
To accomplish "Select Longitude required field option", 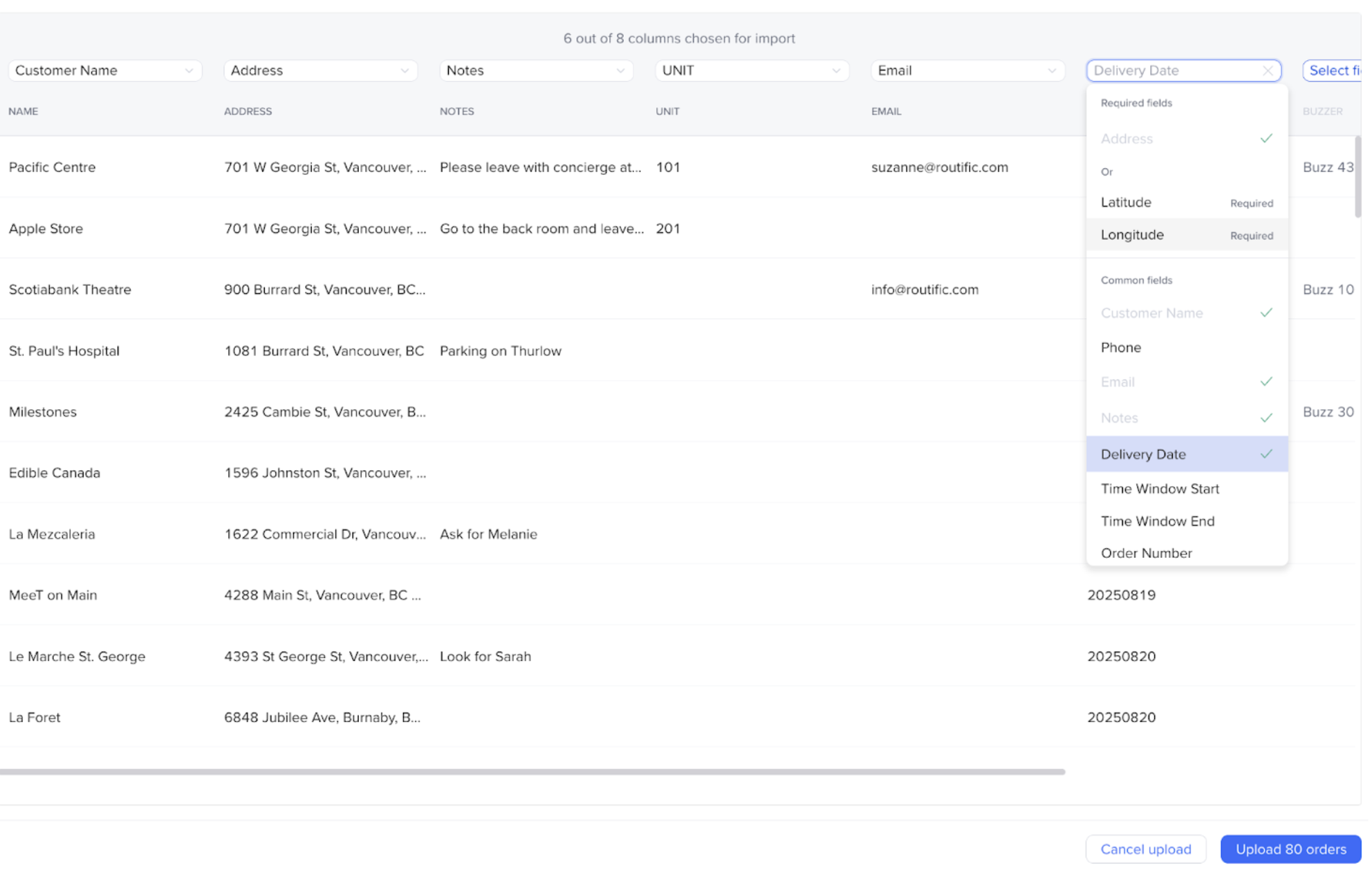I will [1132, 235].
